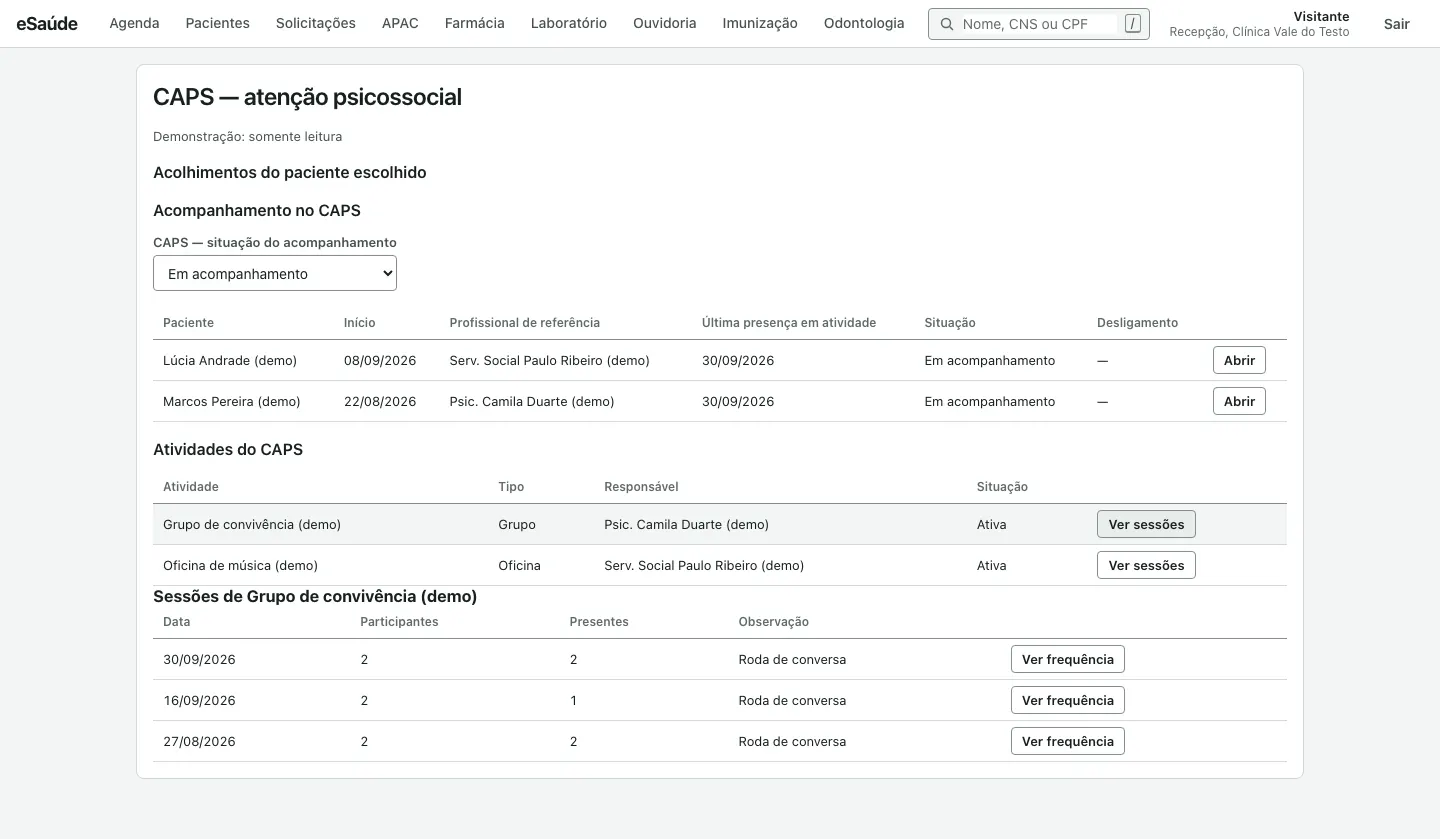Open the CAPS situação do acompanhamento dropdown
Screen dimensions: 1440x839
(x=275, y=273)
